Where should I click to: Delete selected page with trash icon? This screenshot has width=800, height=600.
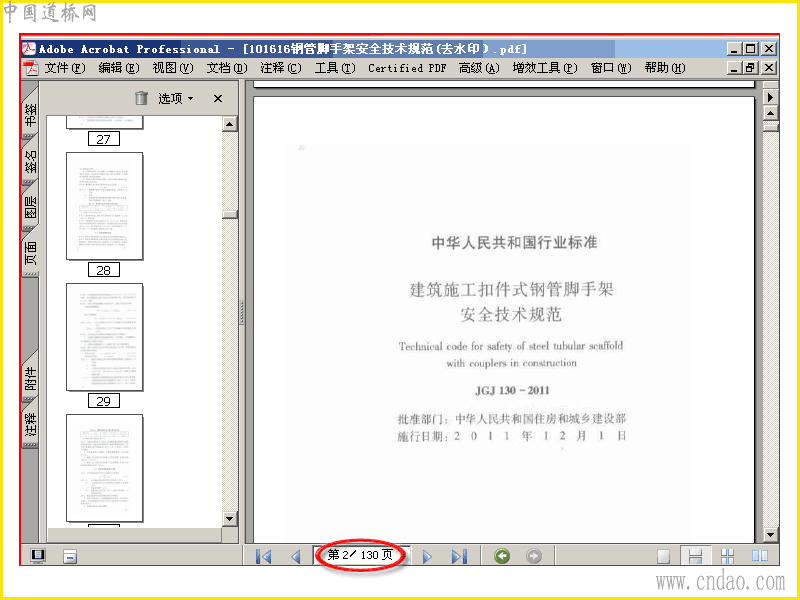point(141,98)
